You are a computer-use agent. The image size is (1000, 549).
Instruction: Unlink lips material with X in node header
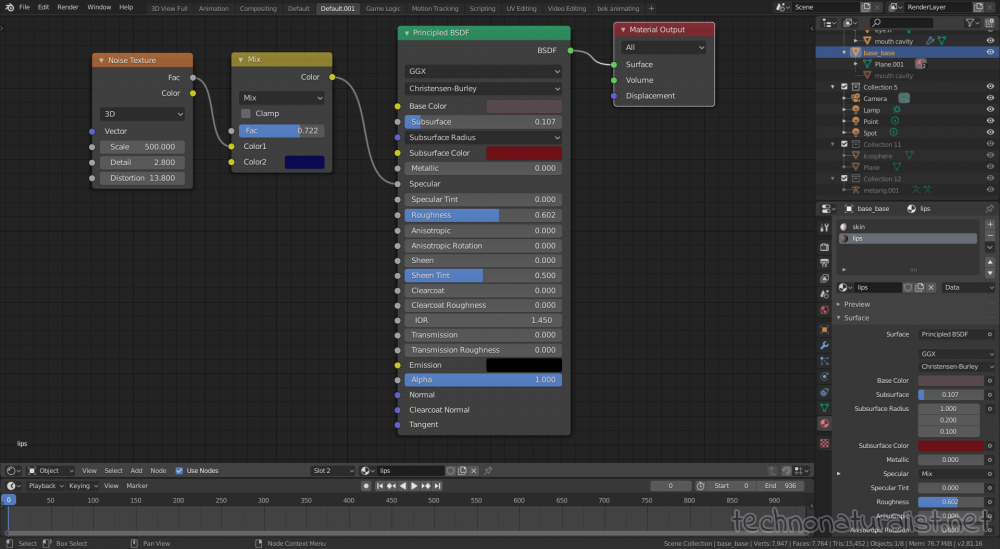coord(474,471)
